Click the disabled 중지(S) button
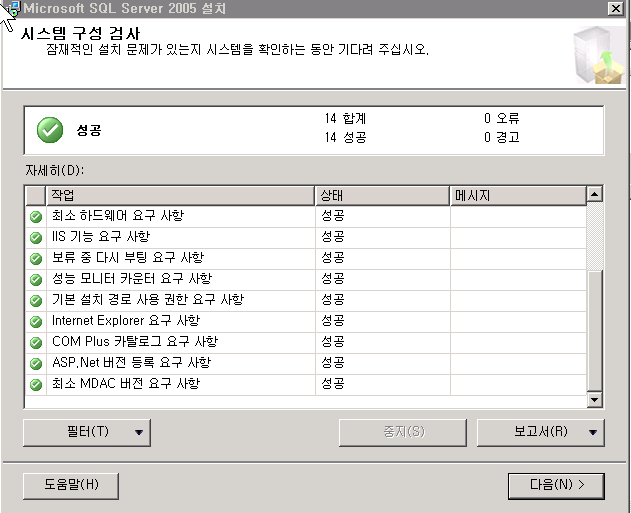 tap(403, 433)
